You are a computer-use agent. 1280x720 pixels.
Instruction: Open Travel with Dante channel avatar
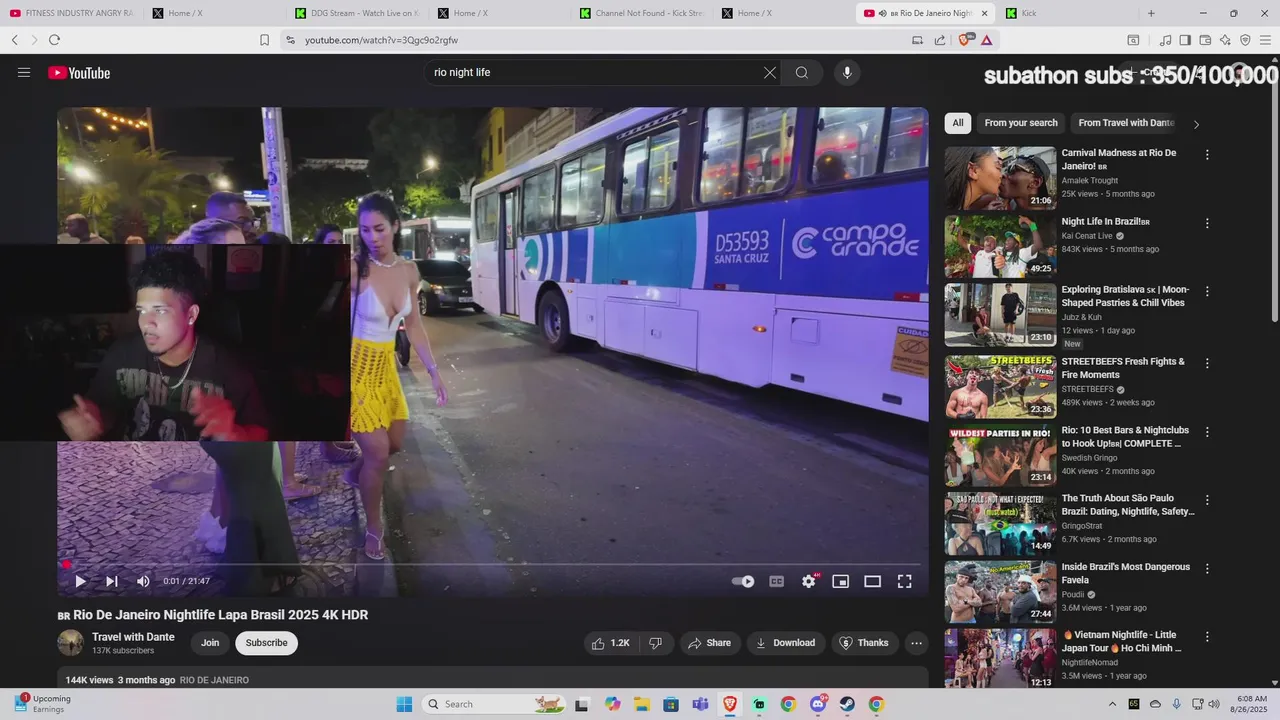[x=70, y=643]
